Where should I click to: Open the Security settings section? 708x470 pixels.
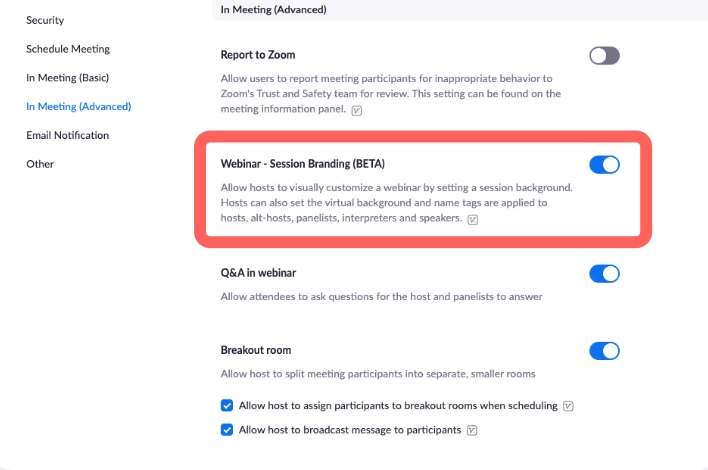coord(44,20)
